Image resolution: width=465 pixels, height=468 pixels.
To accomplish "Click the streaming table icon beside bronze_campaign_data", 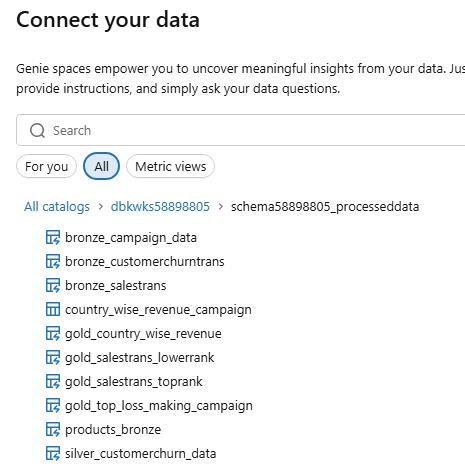I will (53, 237).
